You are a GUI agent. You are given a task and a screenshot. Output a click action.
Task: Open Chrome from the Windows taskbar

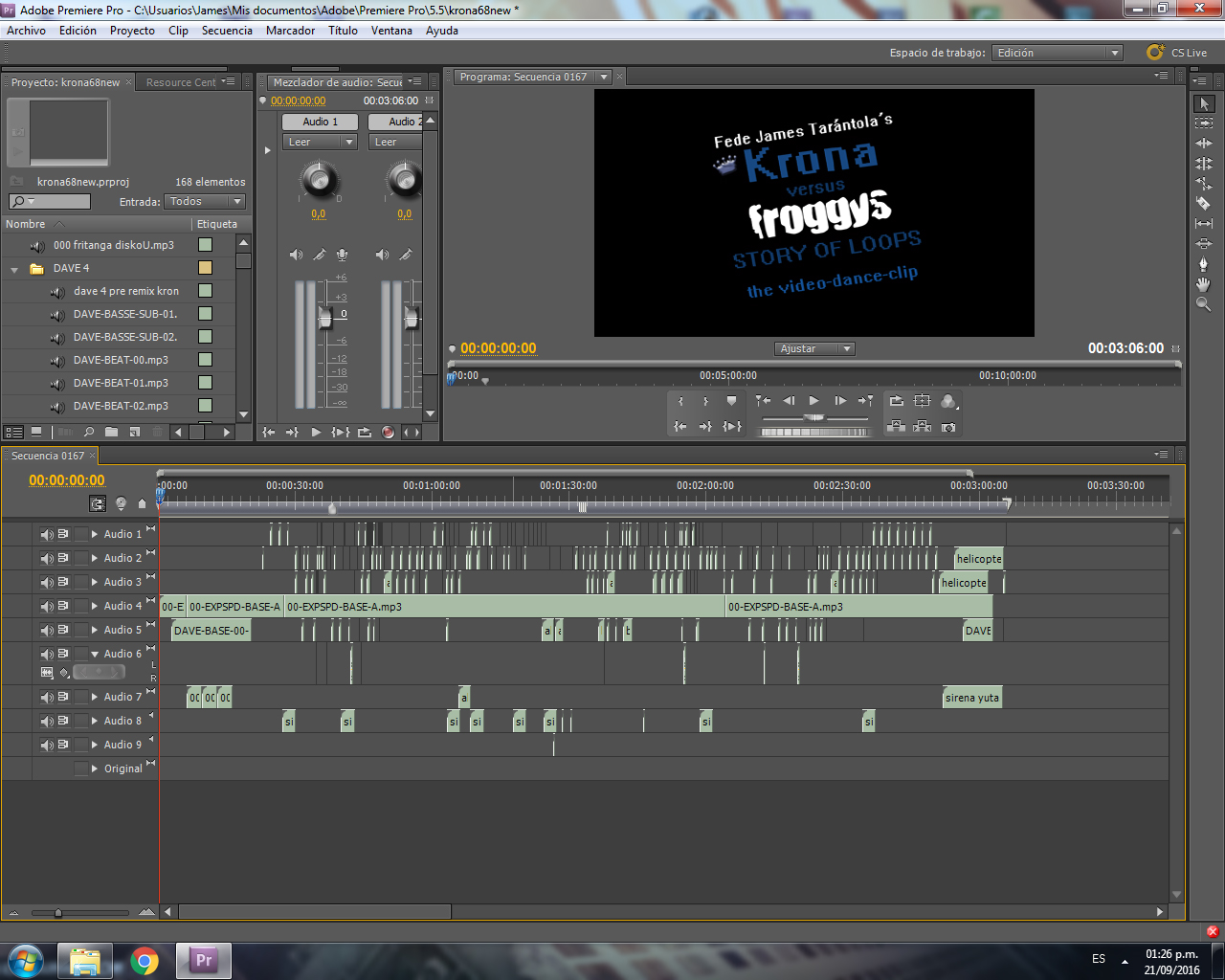coord(145,960)
